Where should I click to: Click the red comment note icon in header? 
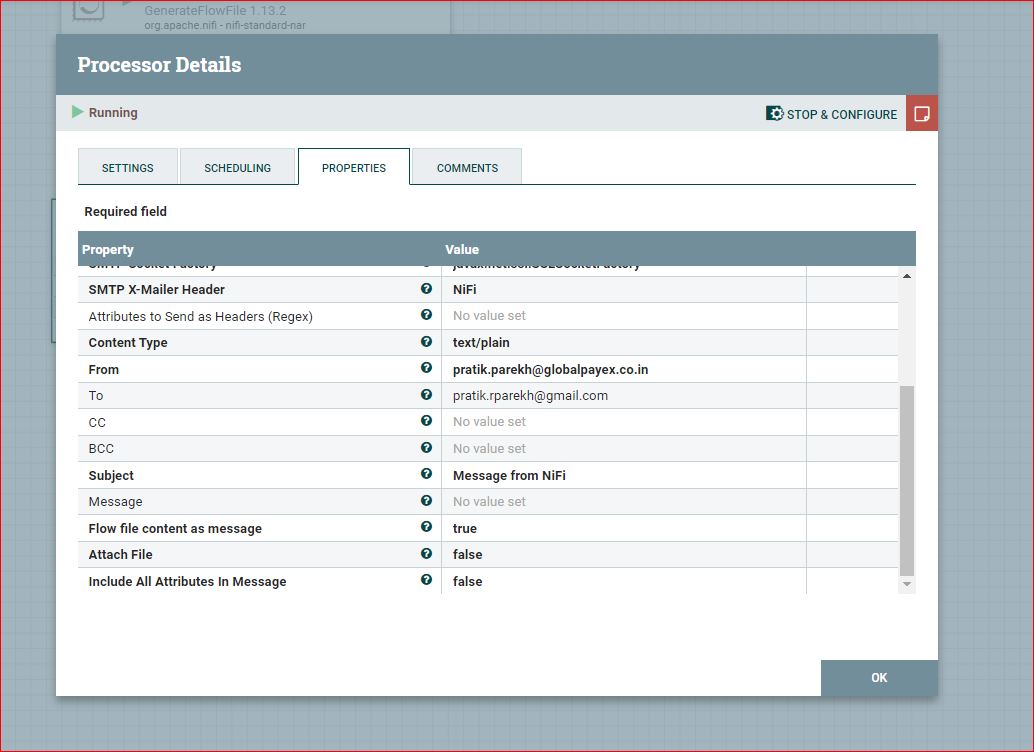921,112
